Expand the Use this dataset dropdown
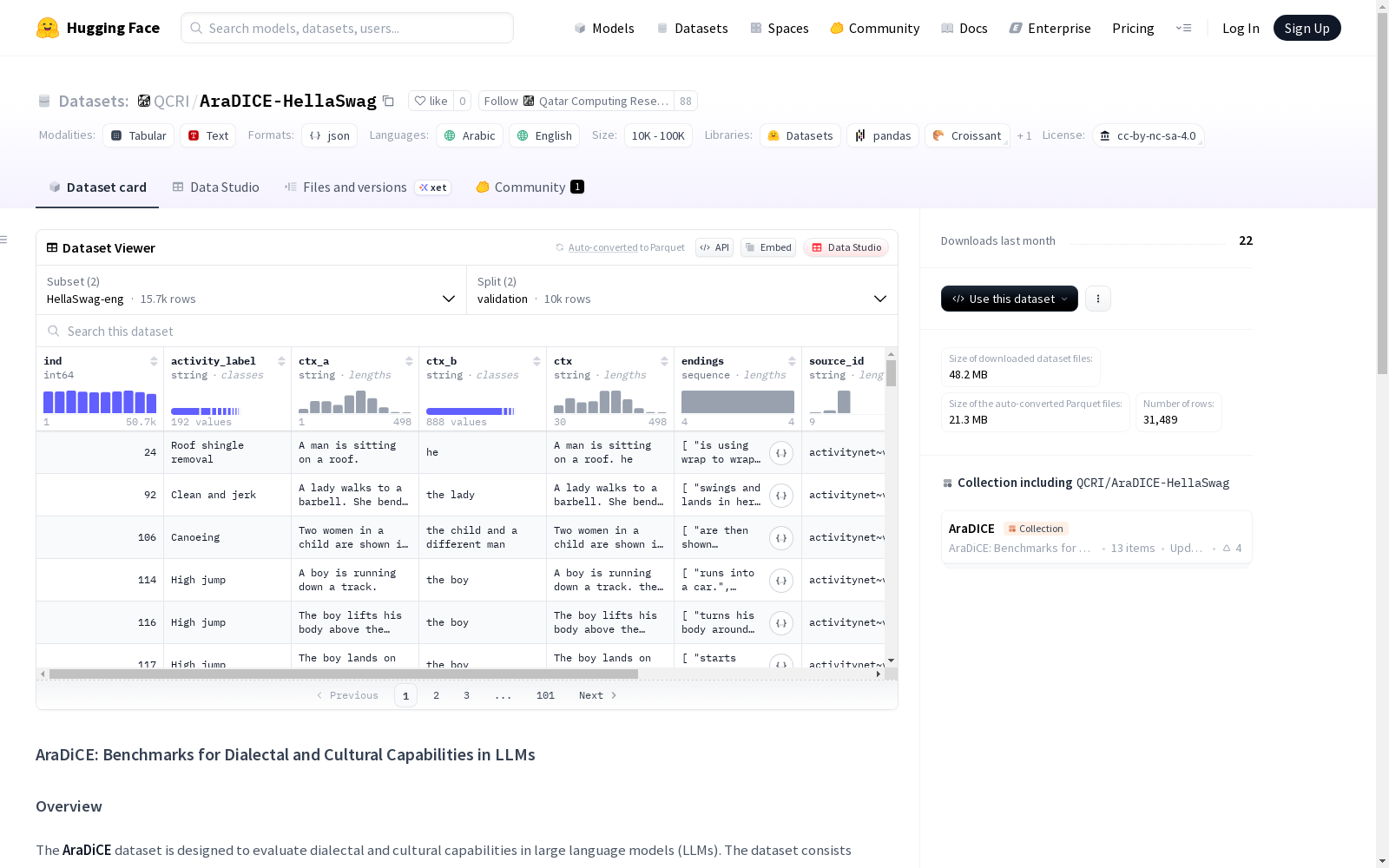 coord(1010,299)
